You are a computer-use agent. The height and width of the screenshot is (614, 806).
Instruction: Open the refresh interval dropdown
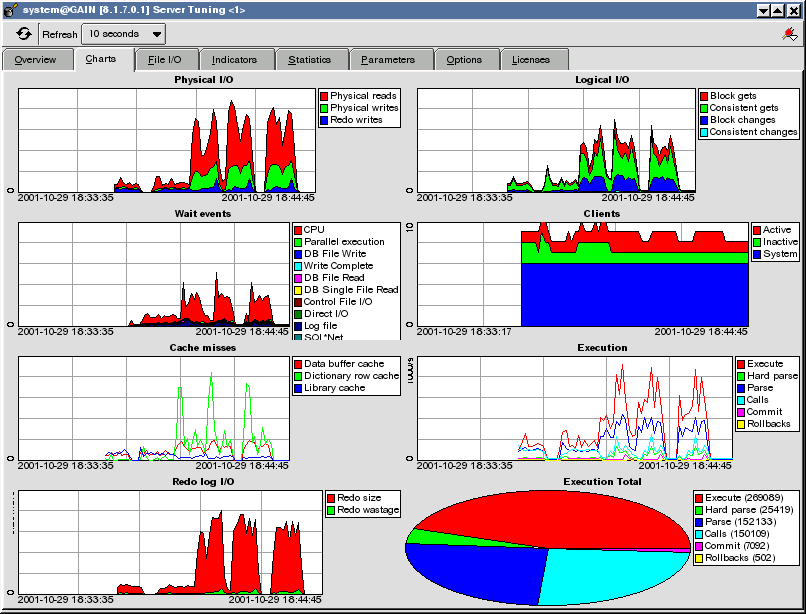pyautogui.click(x=122, y=33)
